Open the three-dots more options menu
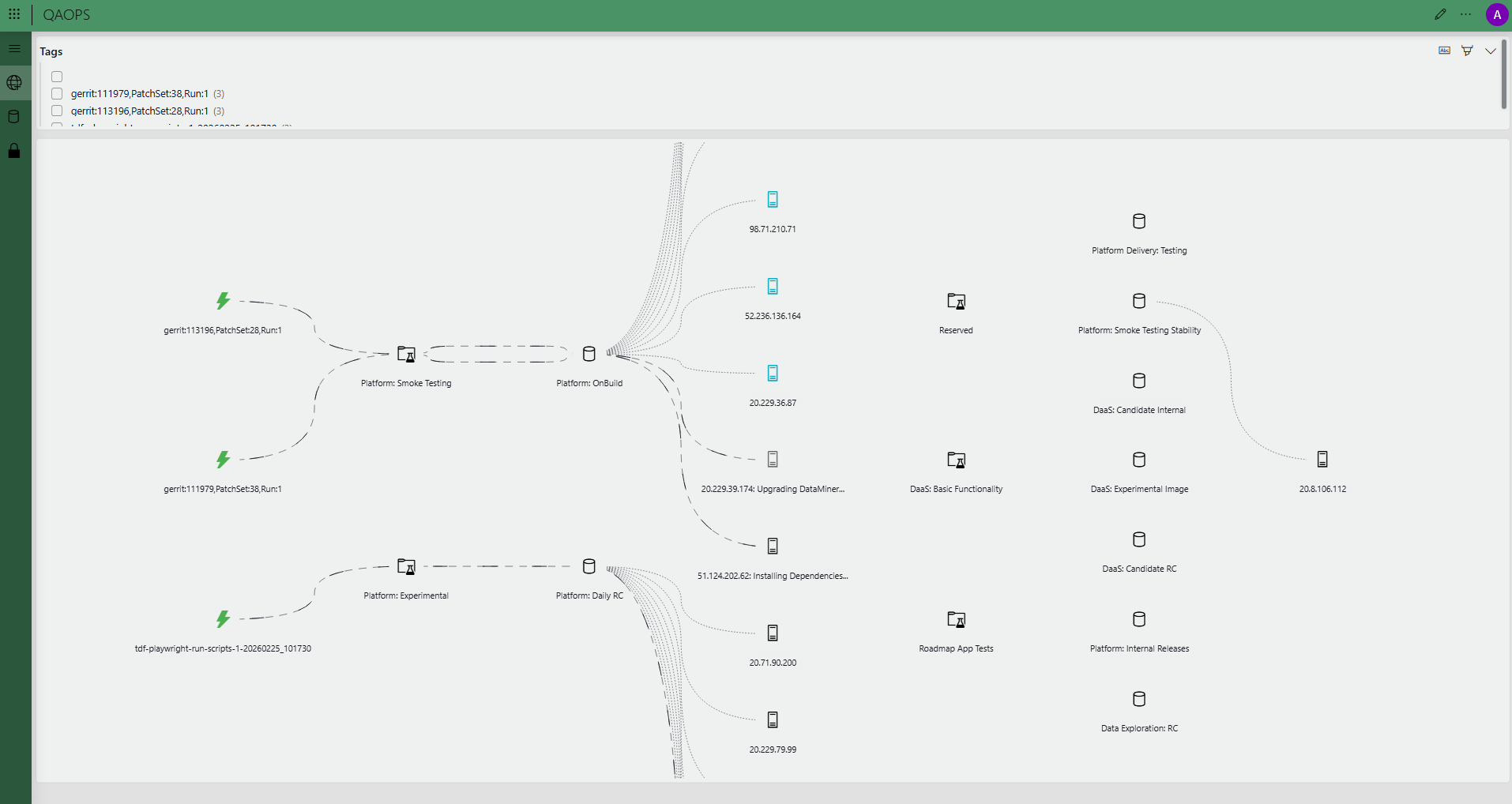 coord(1465,14)
